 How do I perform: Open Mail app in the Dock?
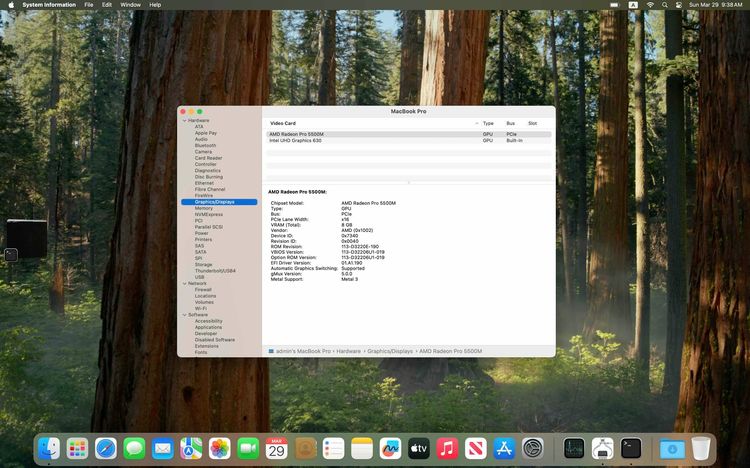point(163,449)
